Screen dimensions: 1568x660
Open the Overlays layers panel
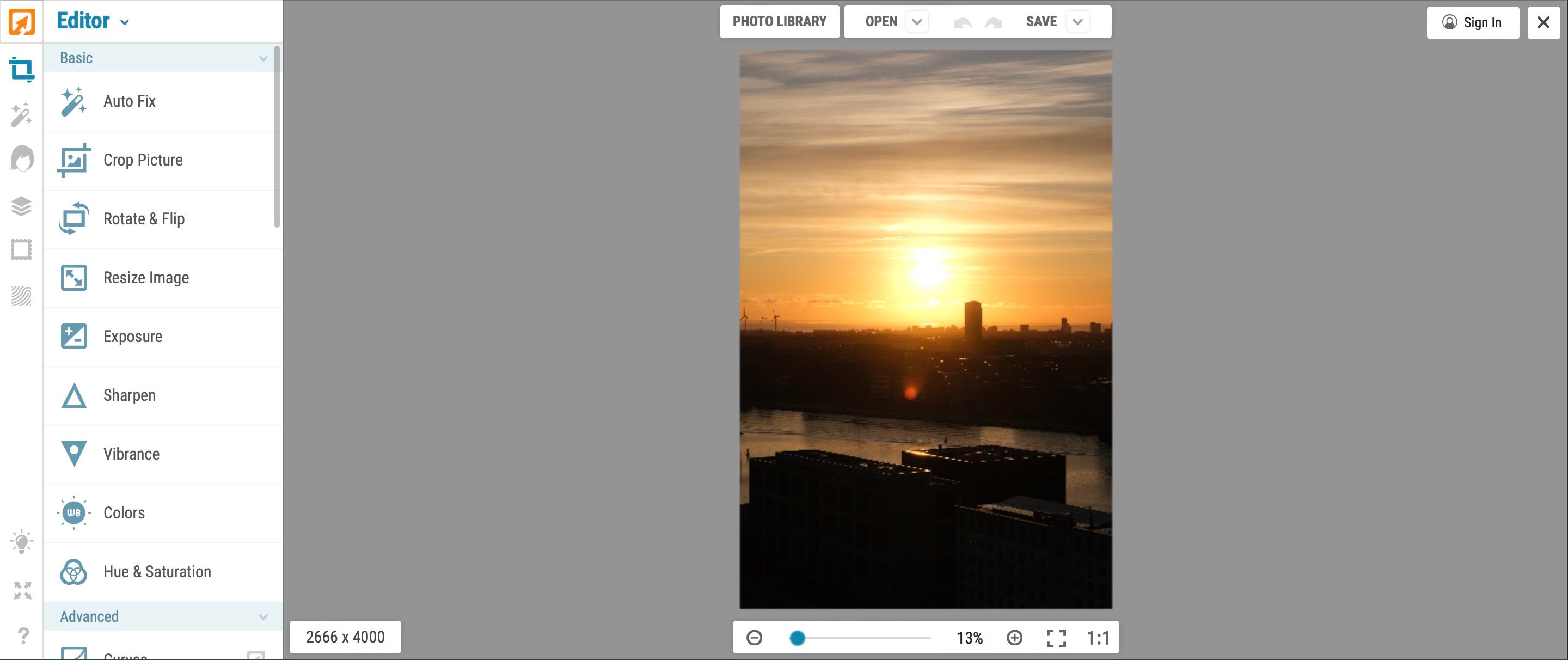pyautogui.click(x=21, y=206)
